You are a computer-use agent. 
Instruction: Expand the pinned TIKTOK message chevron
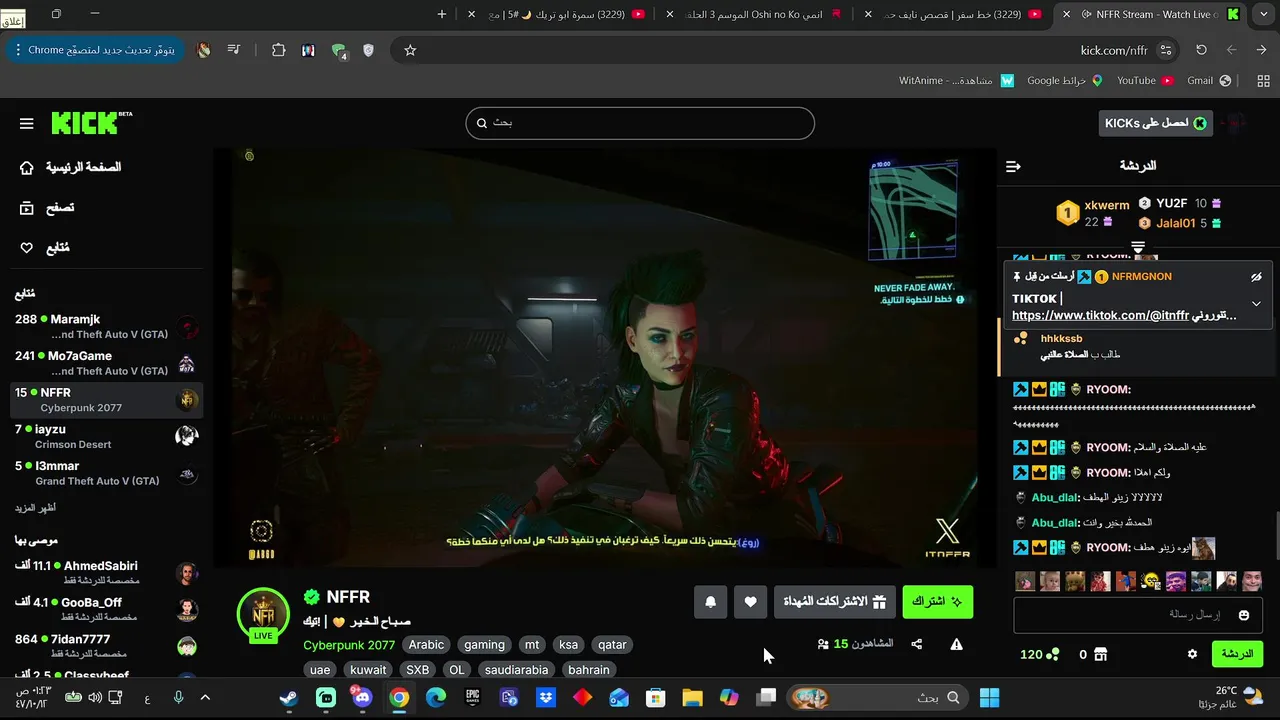coord(1256,304)
